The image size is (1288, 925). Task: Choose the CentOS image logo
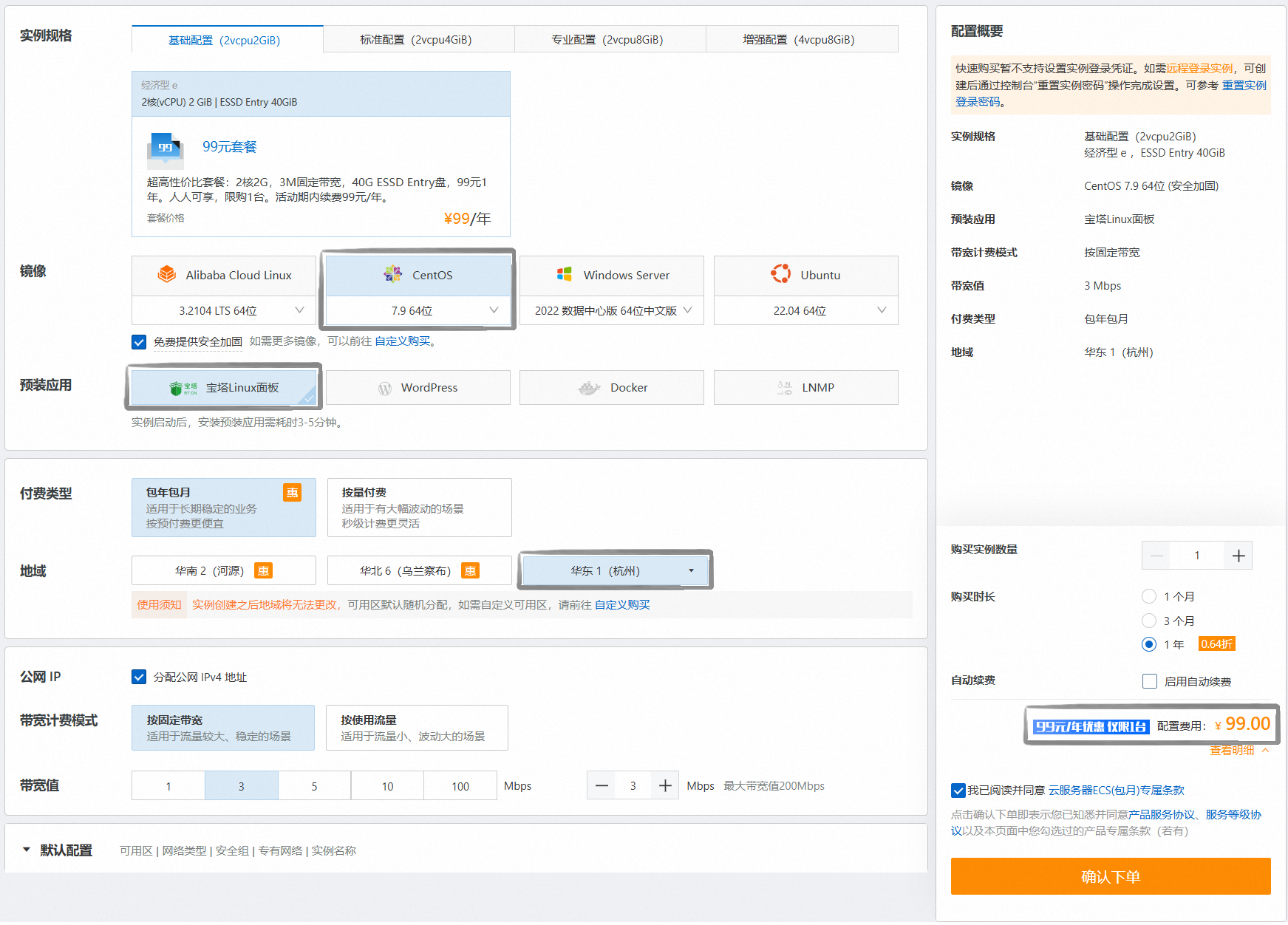pyautogui.click(x=392, y=274)
